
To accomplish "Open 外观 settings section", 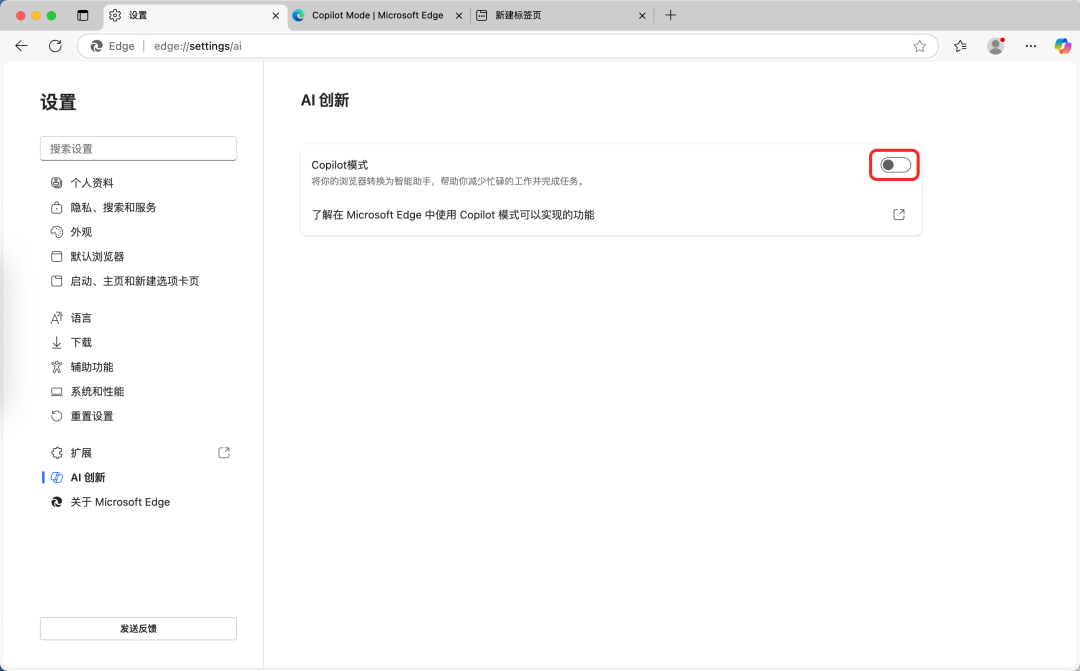I will click(138, 232).
